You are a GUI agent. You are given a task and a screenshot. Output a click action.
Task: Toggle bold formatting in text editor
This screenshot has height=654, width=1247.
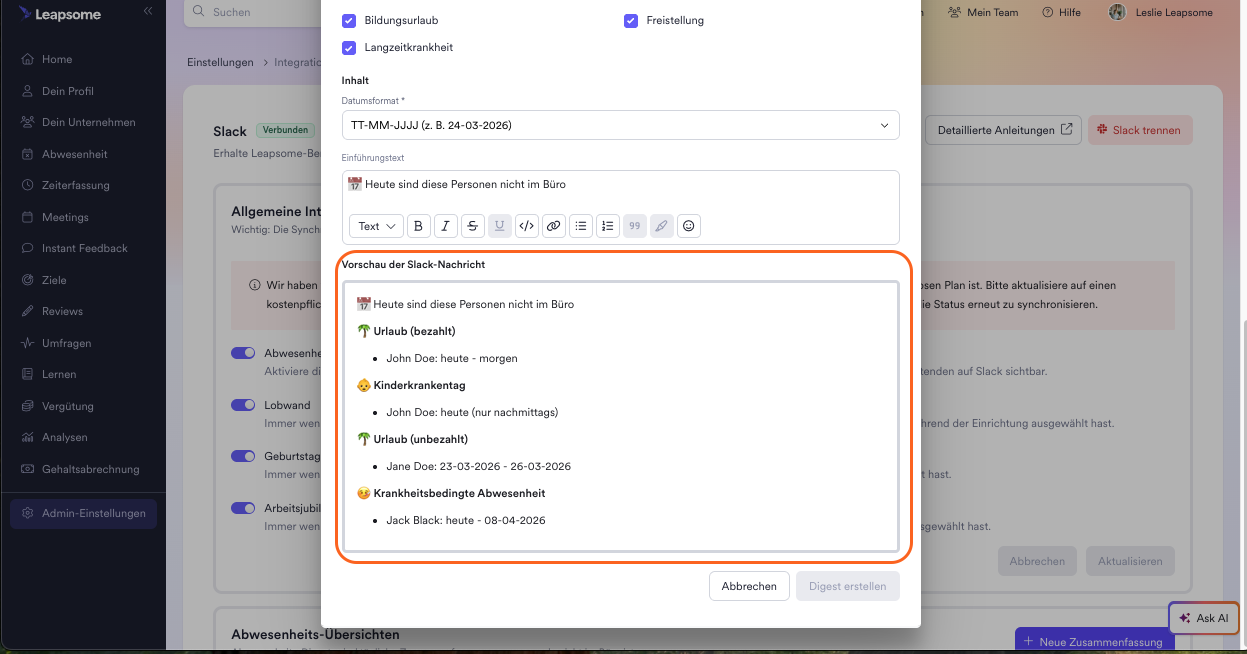coord(419,226)
